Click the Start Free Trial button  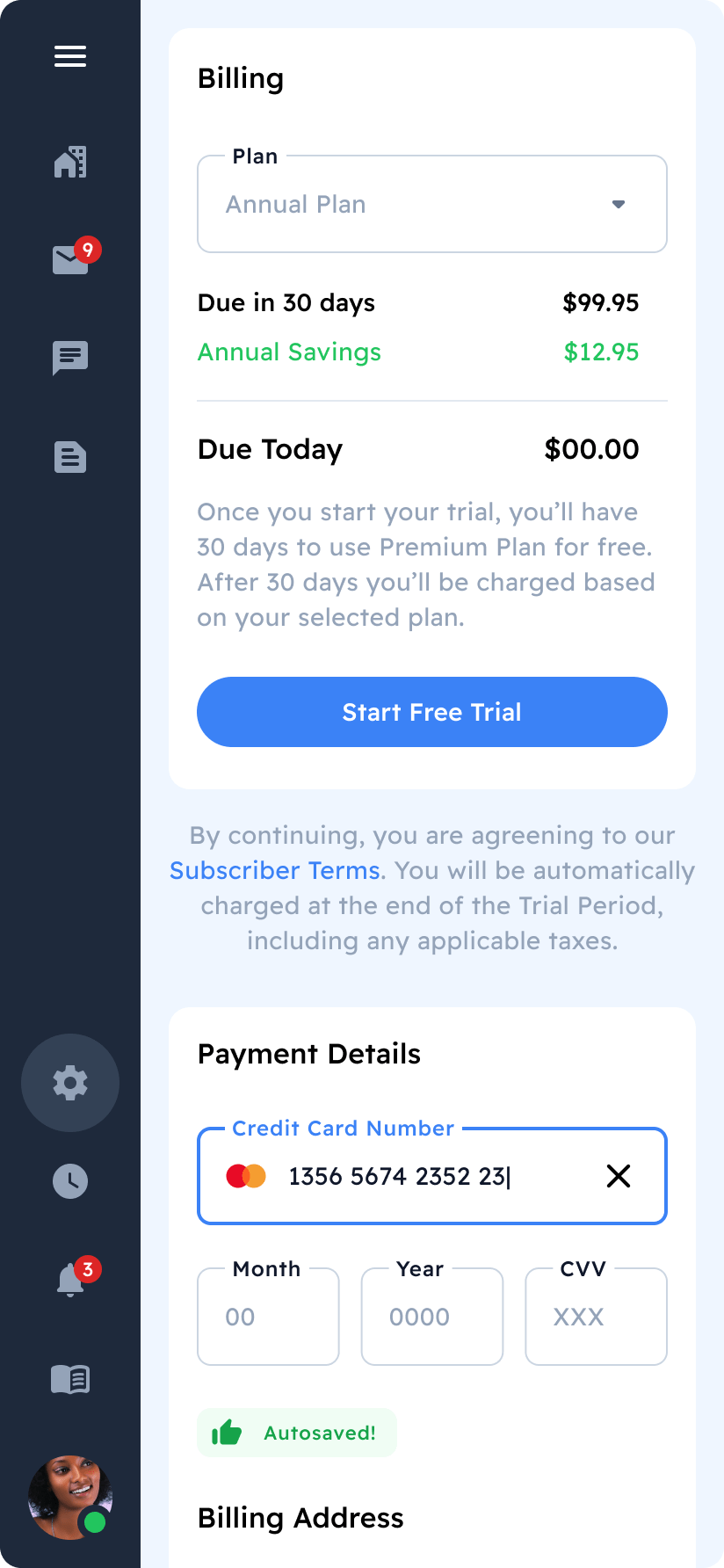pos(431,712)
